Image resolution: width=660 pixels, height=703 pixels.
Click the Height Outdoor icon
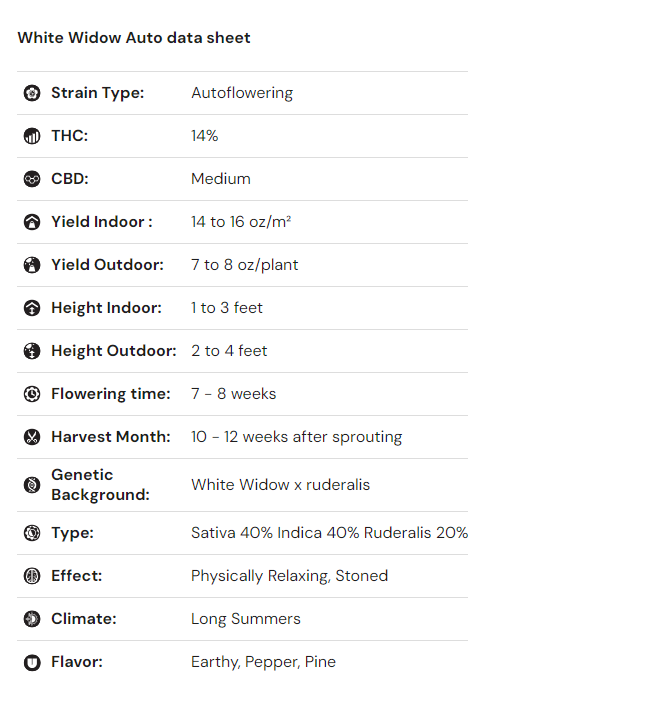coord(32,351)
